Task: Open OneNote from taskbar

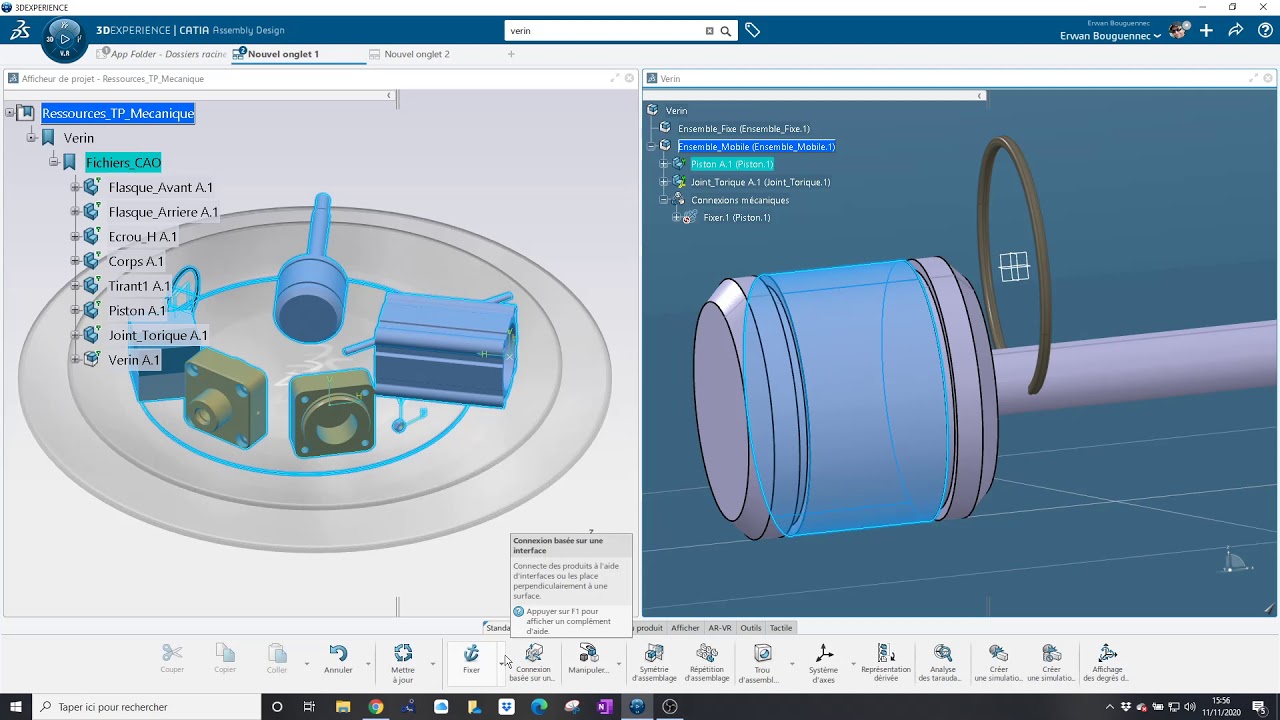Action: (x=604, y=707)
